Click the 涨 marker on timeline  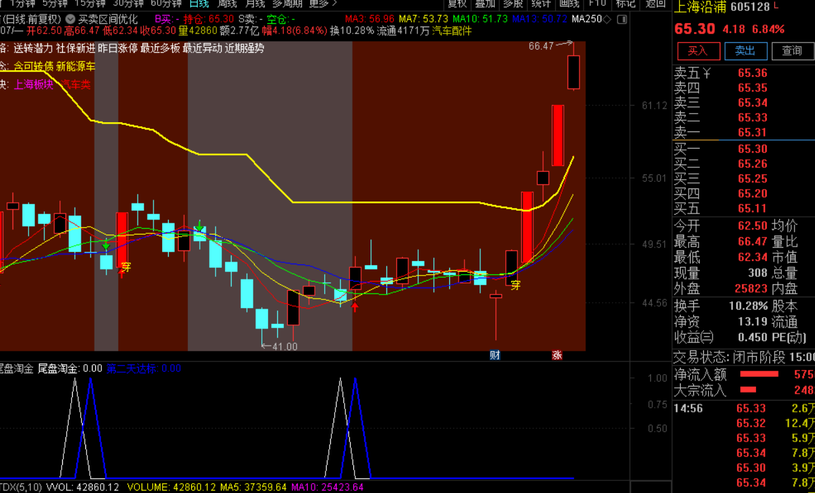[x=557, y=355]
